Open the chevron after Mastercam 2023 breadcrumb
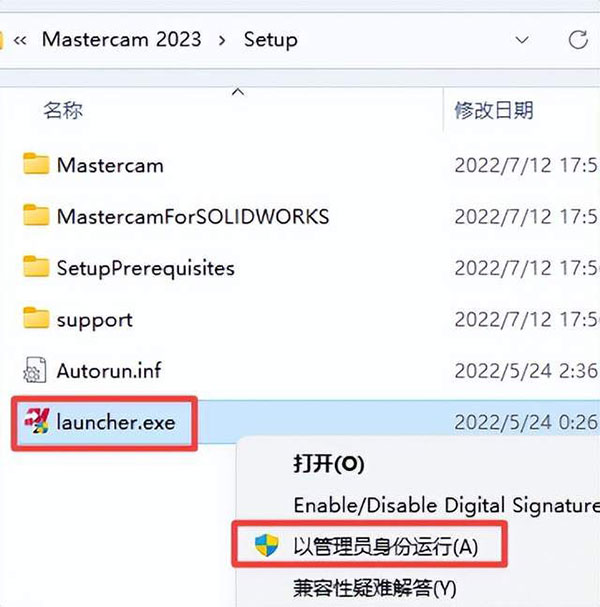Image resolution: width=600 pixels, height=607 pixels. (222, 40)
